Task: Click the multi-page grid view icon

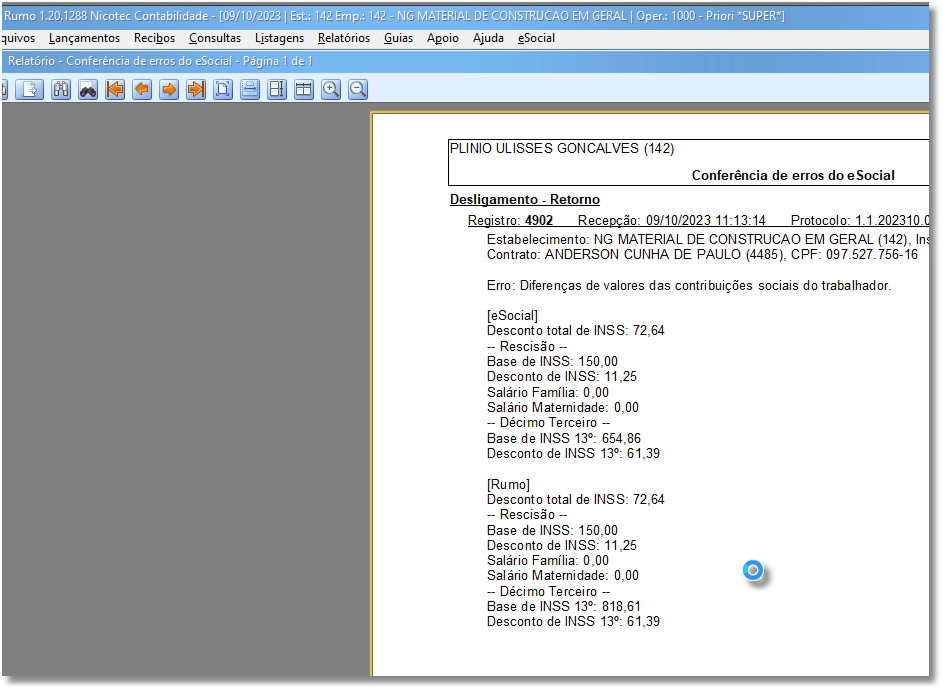Action: point(304,90)
